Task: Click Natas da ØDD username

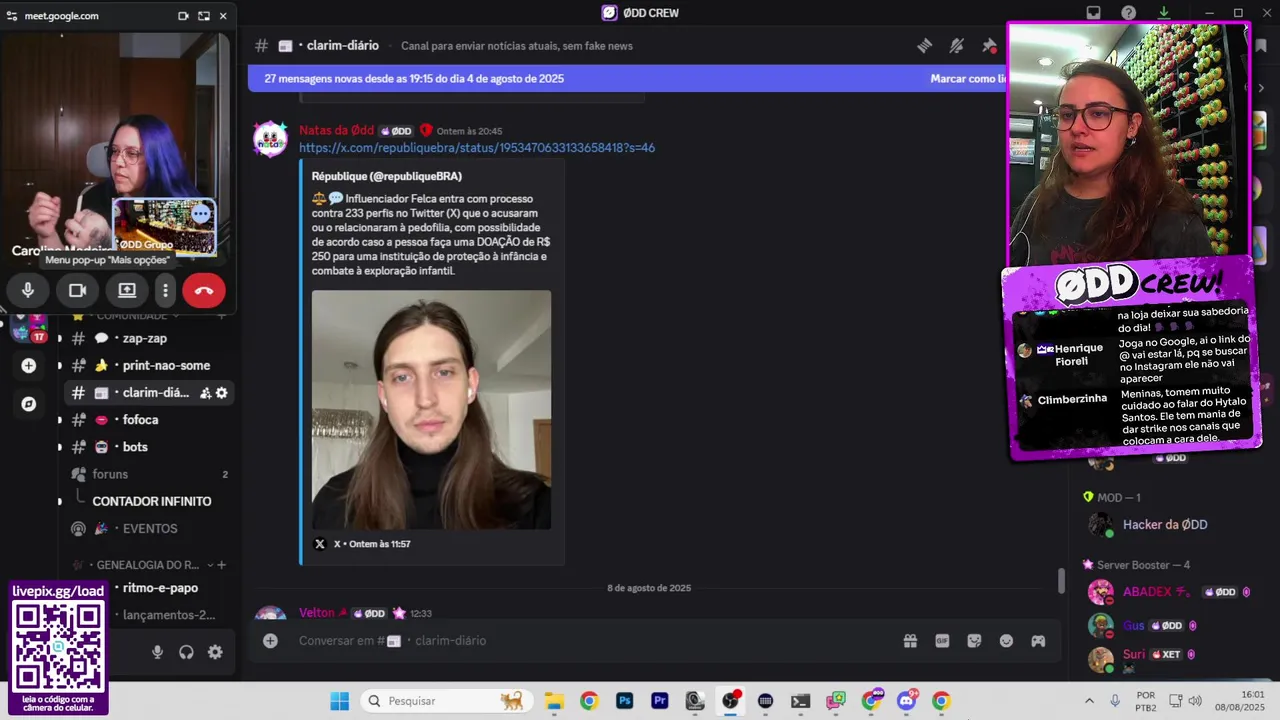Action: (x=336, y=131)
